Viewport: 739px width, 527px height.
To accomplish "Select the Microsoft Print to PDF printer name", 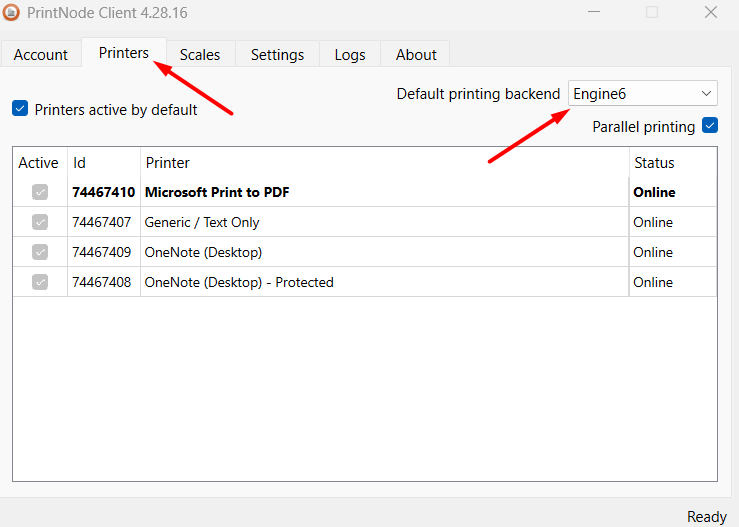I will pyautogui.click(x=217, y=192).
